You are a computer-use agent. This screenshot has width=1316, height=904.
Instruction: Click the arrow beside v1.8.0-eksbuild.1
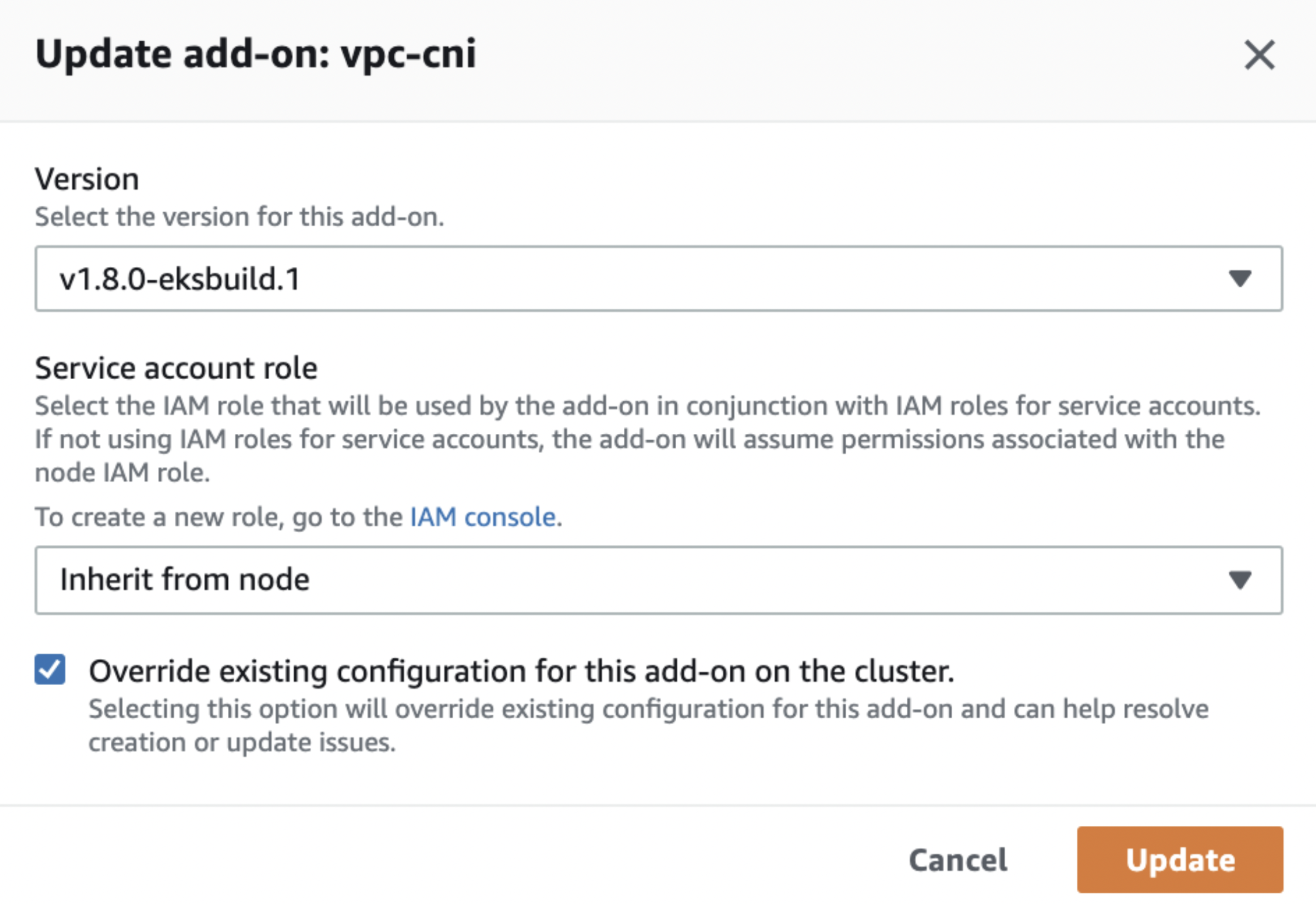tap(1241, 278)
